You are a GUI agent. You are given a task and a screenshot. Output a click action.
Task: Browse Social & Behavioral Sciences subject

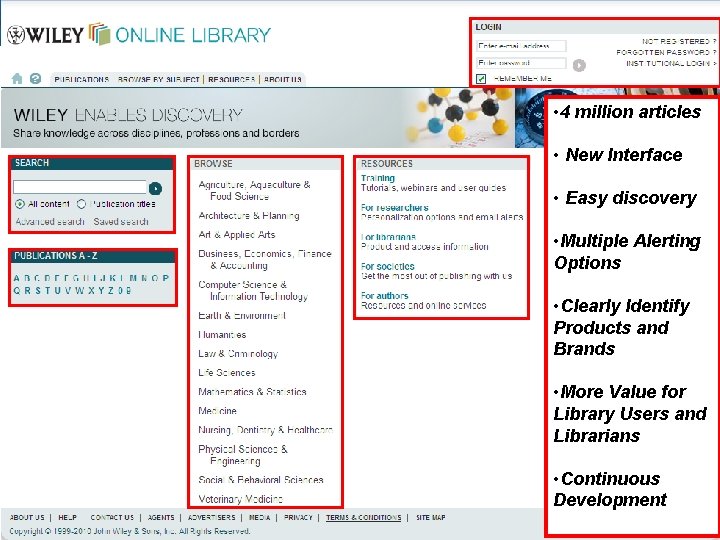tap(261, 480)
